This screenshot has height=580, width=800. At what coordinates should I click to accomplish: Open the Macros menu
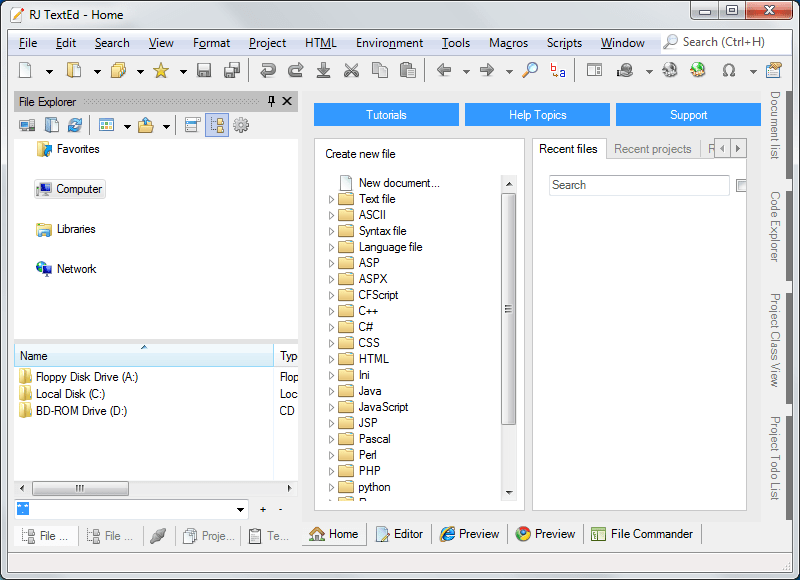coord(508,43)
